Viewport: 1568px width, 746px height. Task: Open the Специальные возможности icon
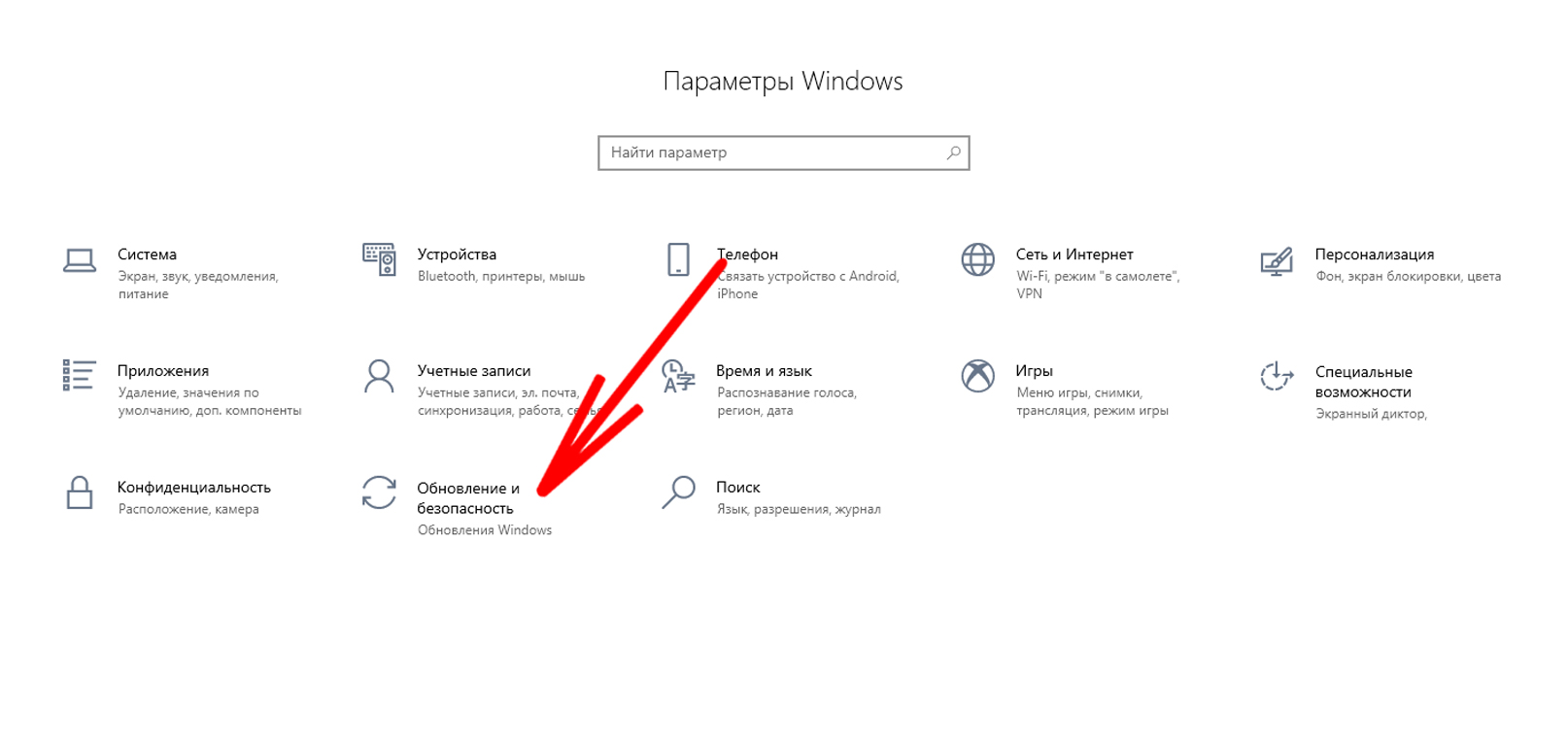pyautogui.click(x=1277, y=376)
